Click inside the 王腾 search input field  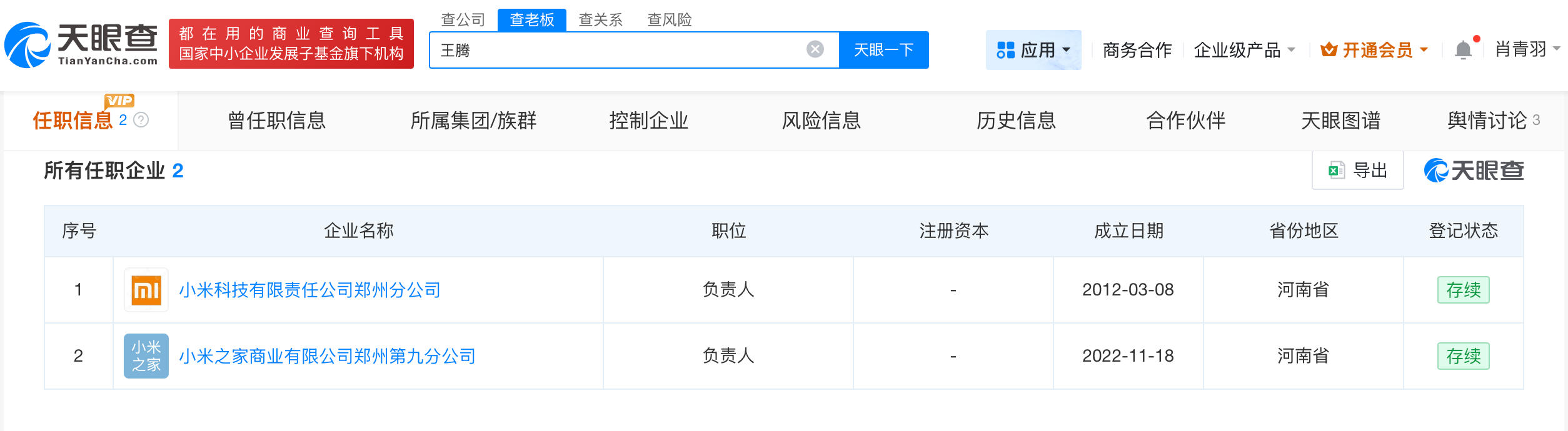(625, 49)
